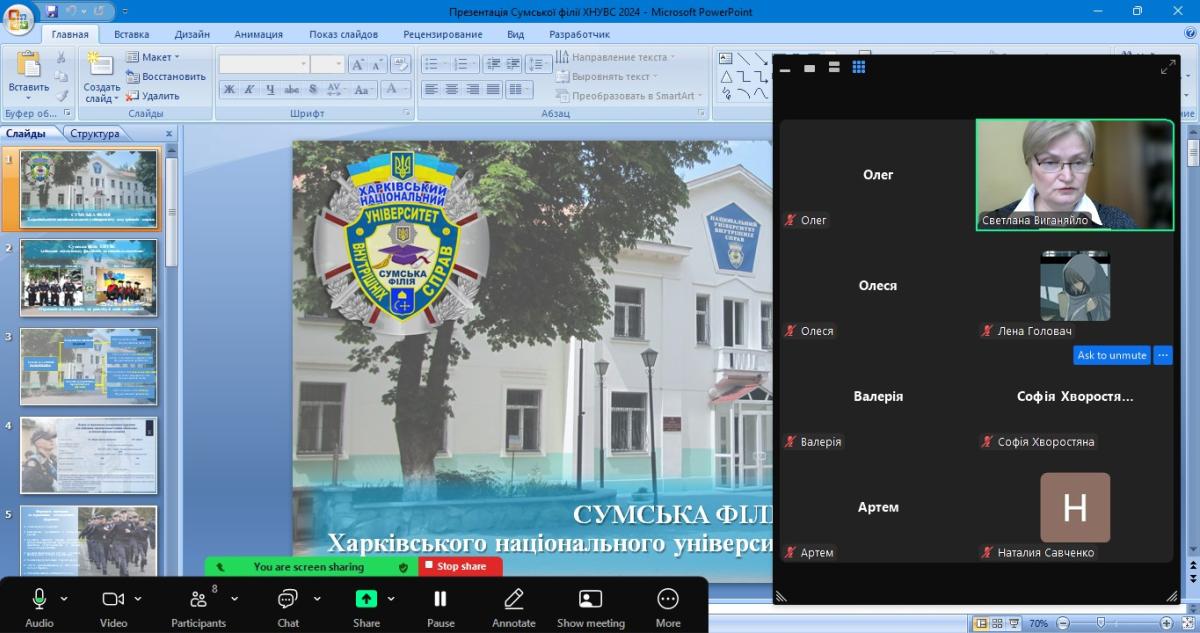Open the Структура tab in the slide pane

tap(95, 134)
